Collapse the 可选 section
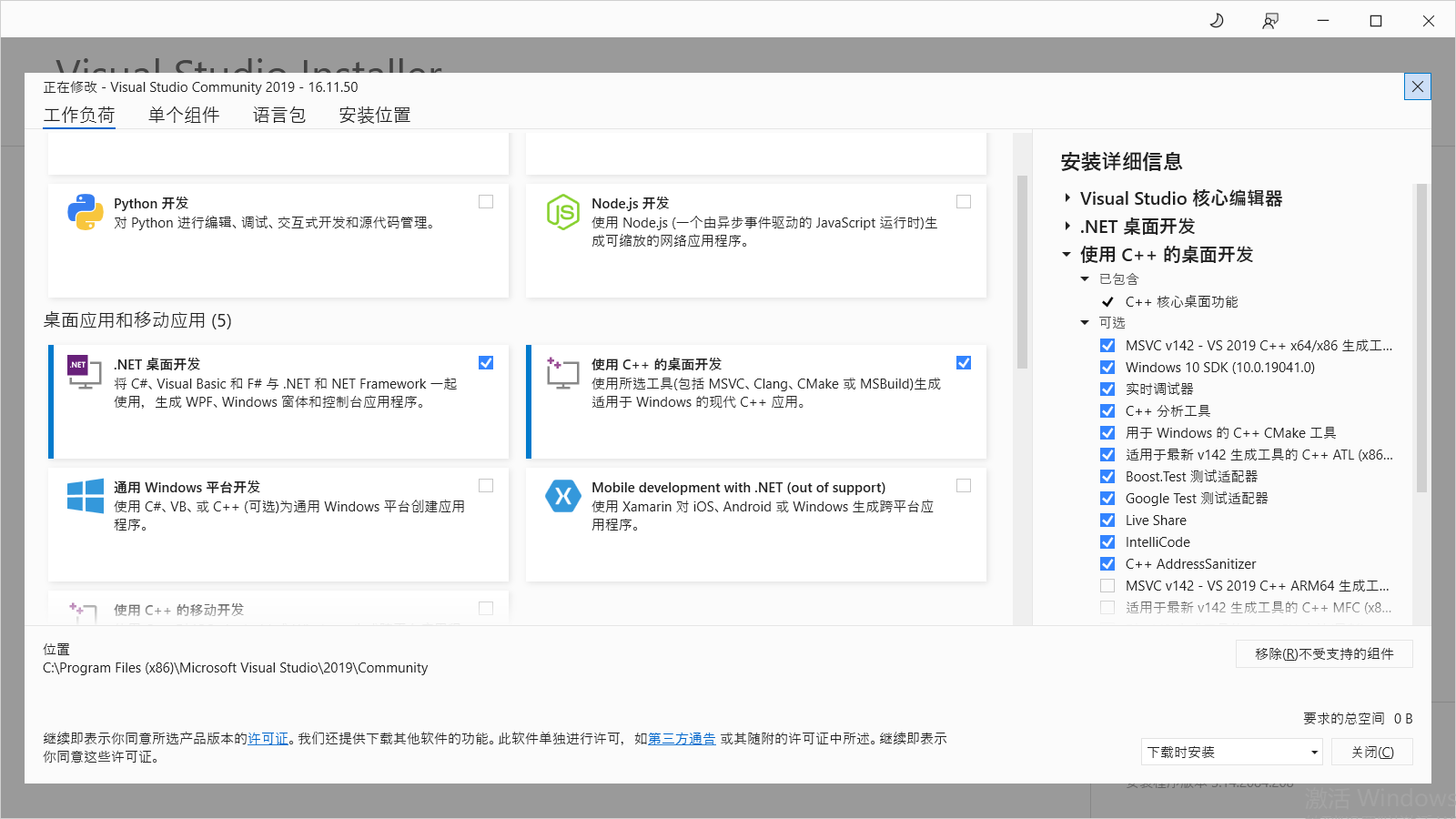 [1085, 323]
